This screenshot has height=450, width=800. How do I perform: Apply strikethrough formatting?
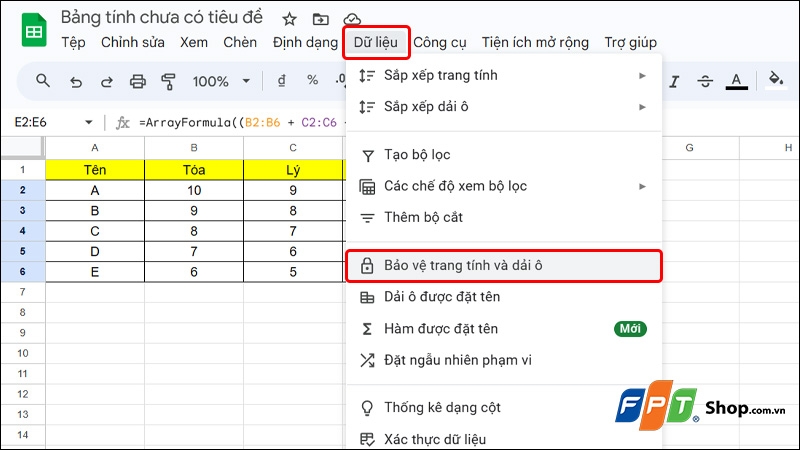pos(705,81)
